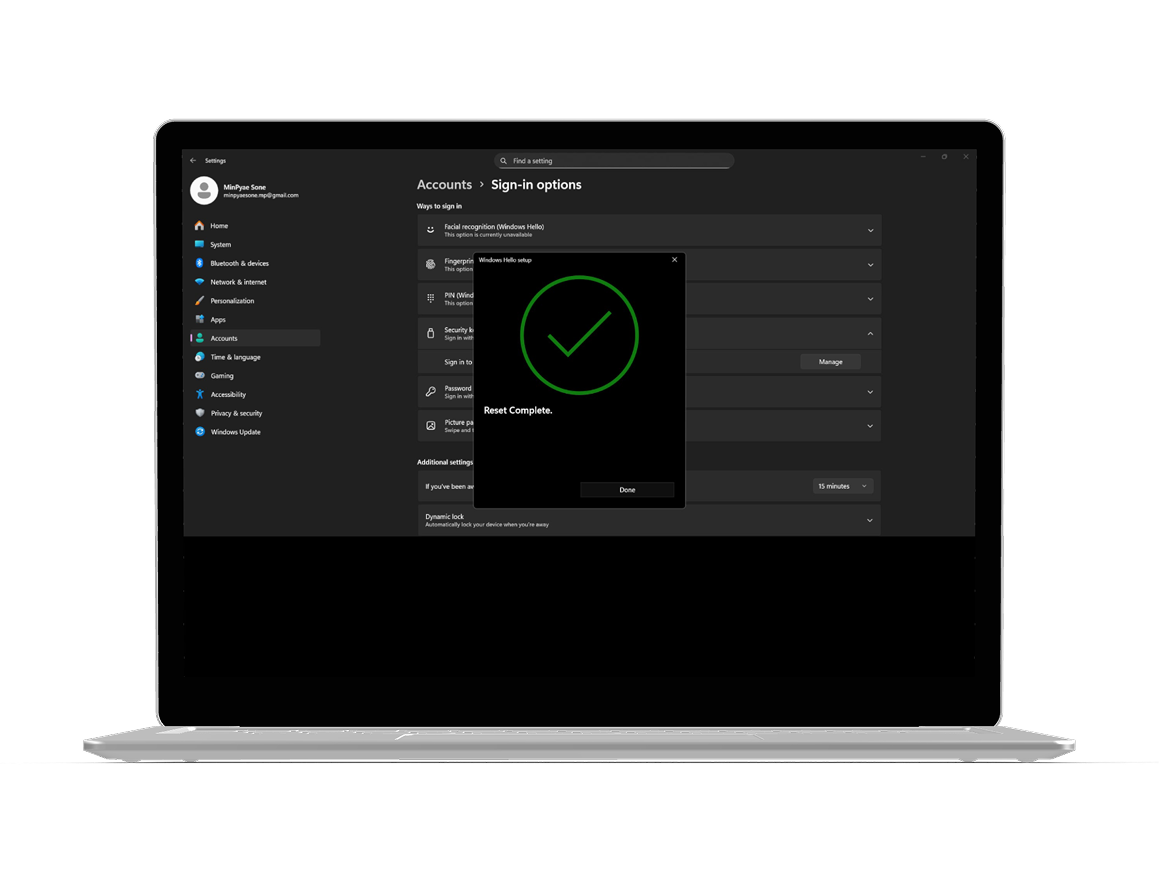The height and width of the screenshot is (870, 1159).
Task: Open Gaming settings
Action: (x=200, y=375)
